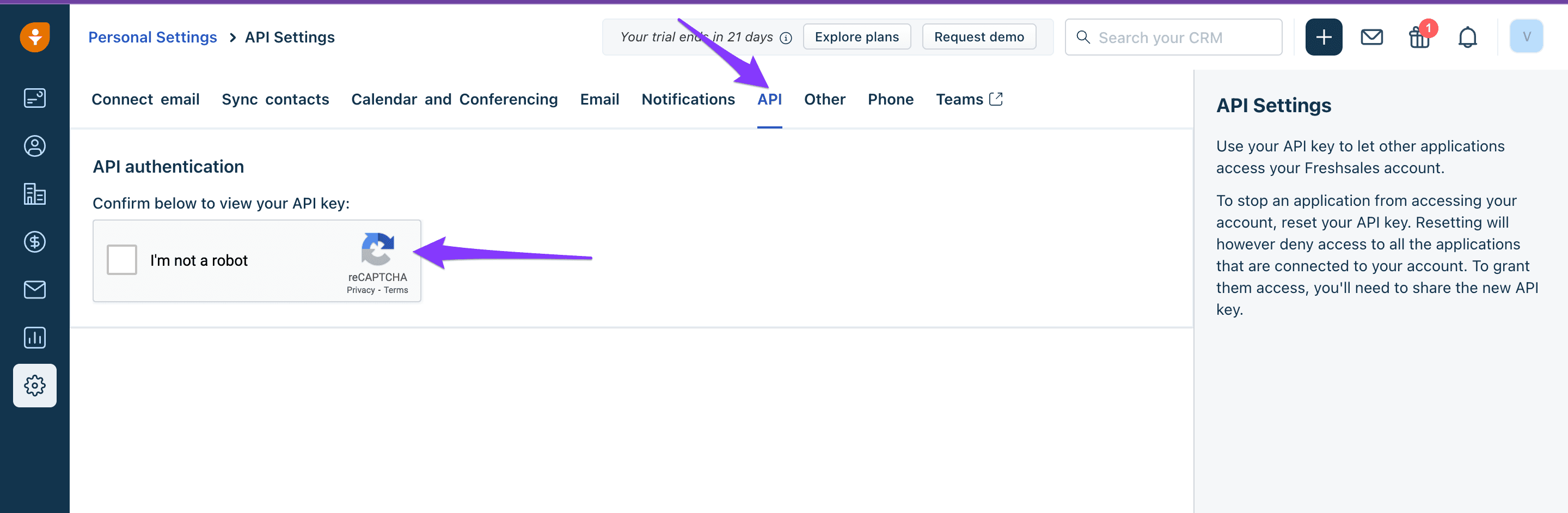Click the Explore plans button
The image size is (1568, 513).
(856, 37)
